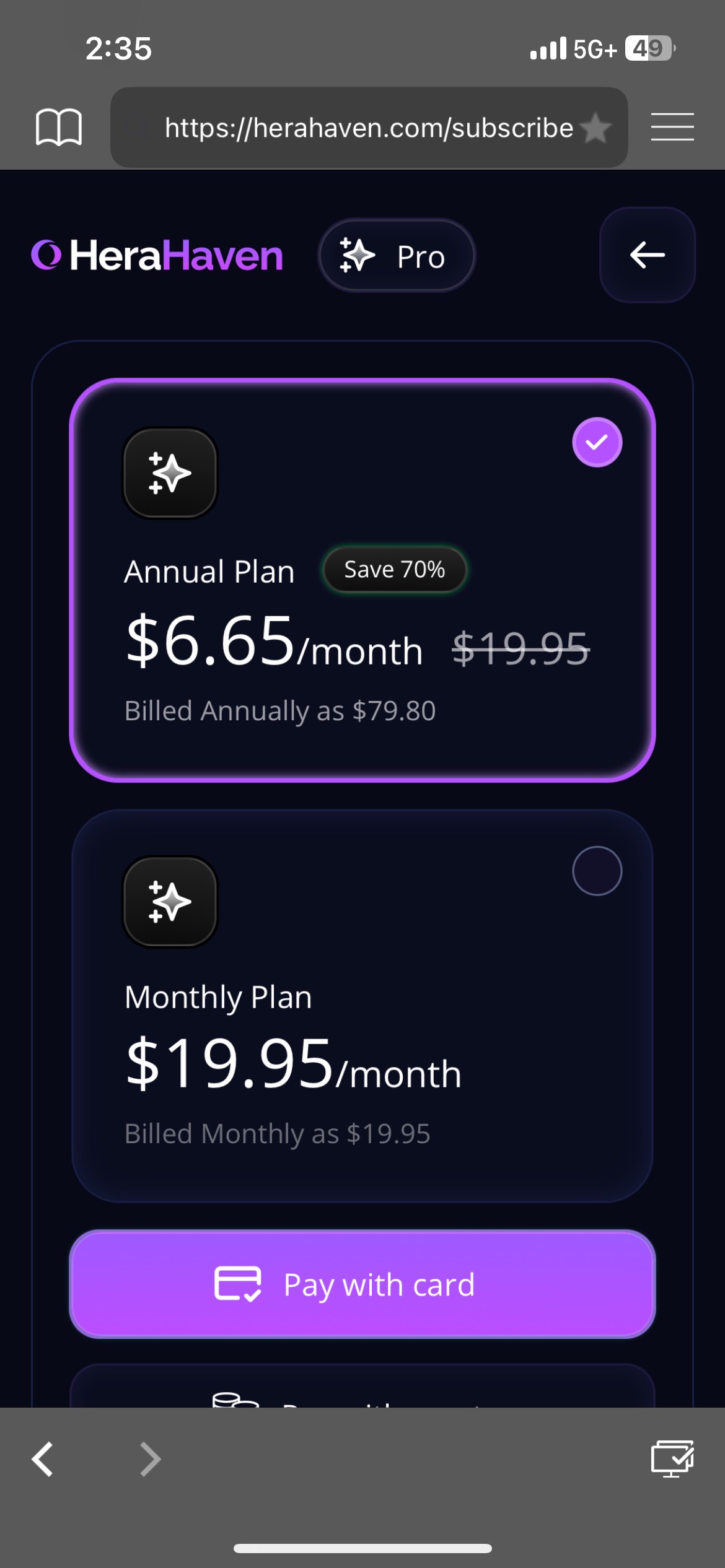Select the Monthly Plan radio circle
The width and height of the screenshot is (725, 1568).
click(597, 871)
